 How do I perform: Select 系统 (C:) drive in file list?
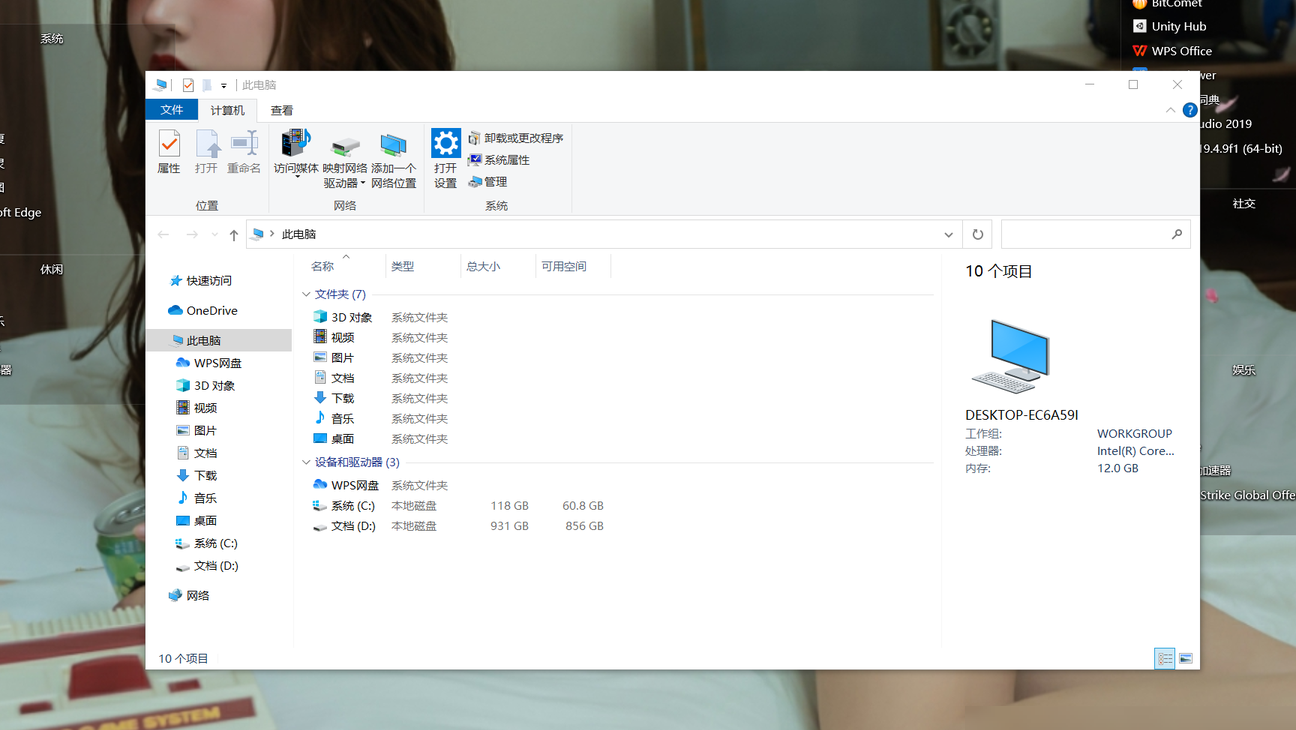point(344,506)
